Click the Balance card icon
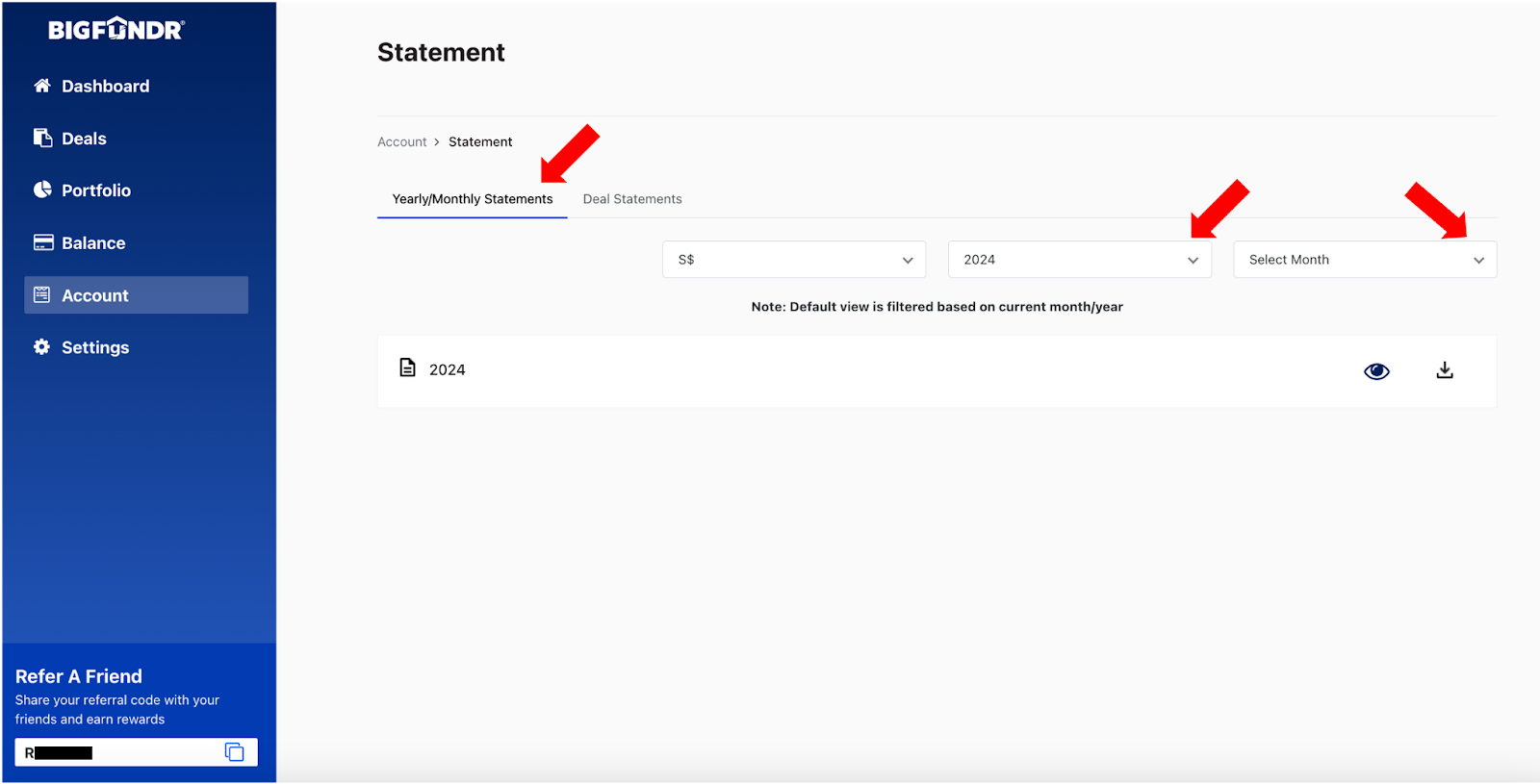This screenshot has height=784, width=1540. 43,242
